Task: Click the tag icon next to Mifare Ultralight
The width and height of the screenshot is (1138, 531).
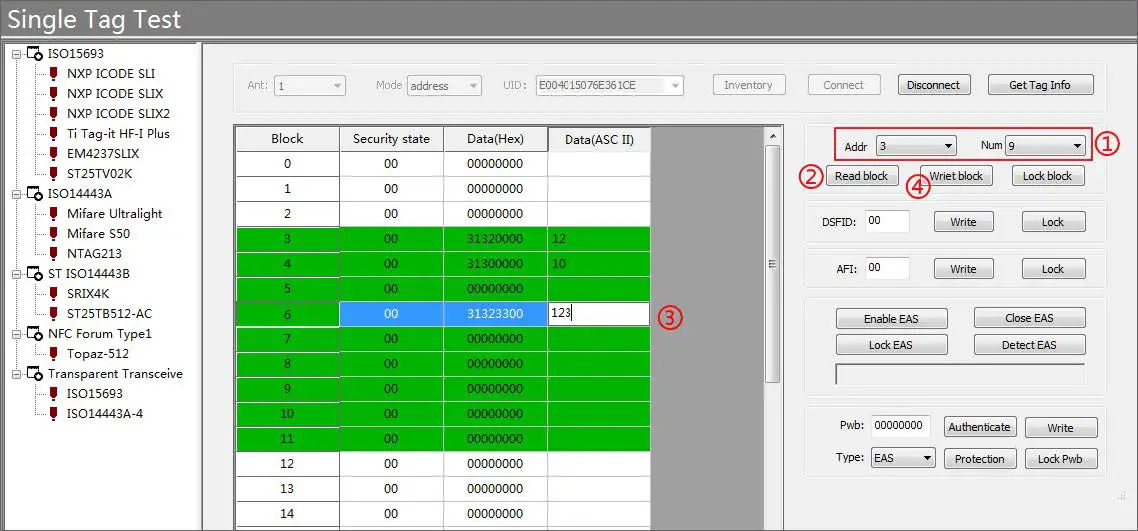Action: coord(54,214)
